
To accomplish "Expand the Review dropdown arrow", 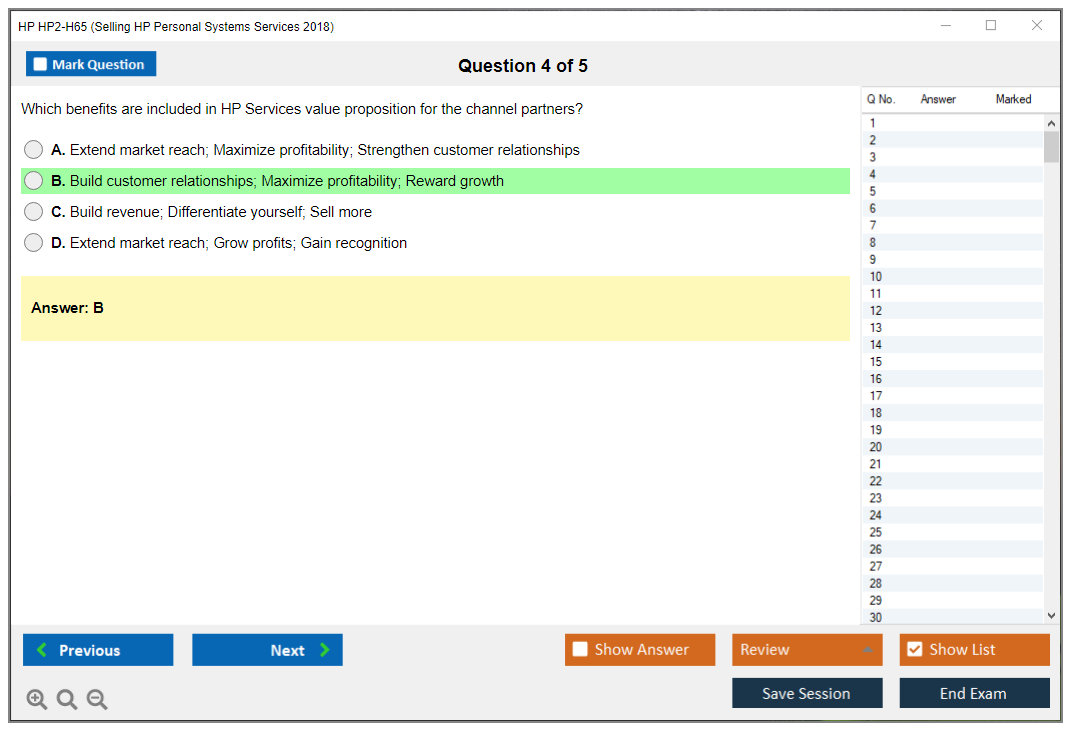I will [866, 650].
